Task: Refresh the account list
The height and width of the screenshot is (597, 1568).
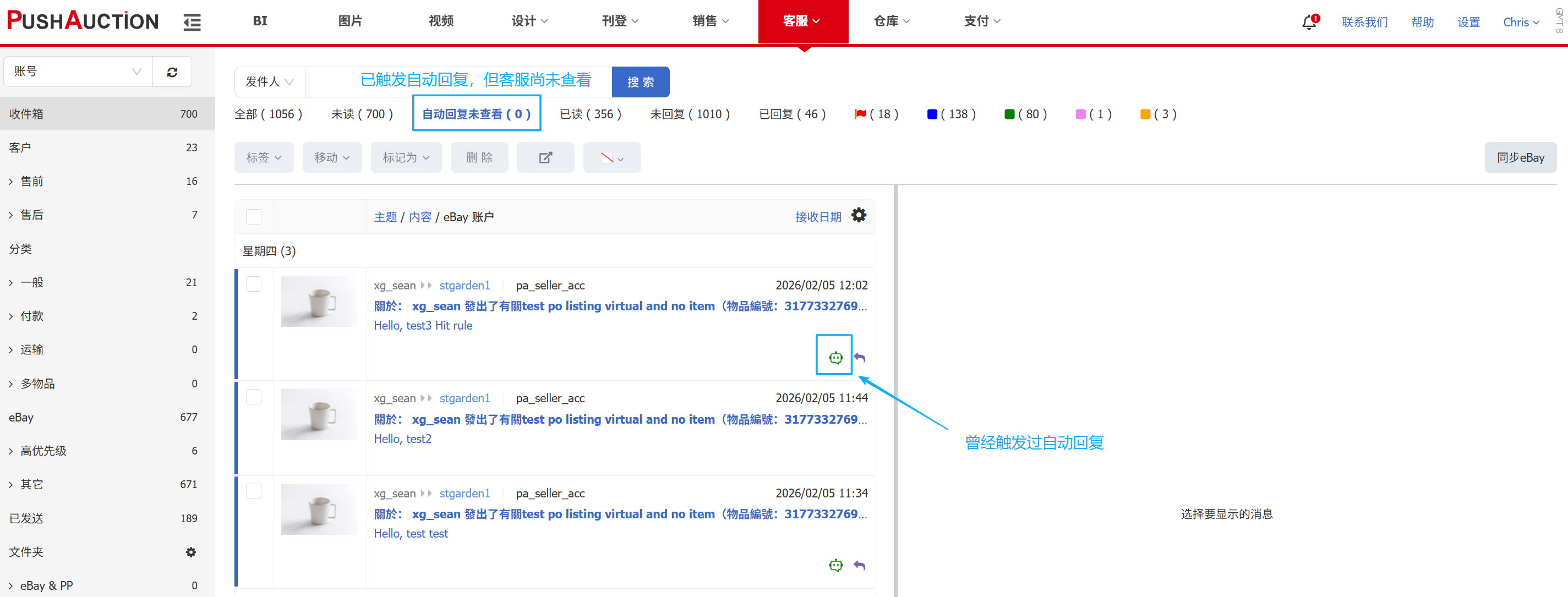Action: point(172,72)
